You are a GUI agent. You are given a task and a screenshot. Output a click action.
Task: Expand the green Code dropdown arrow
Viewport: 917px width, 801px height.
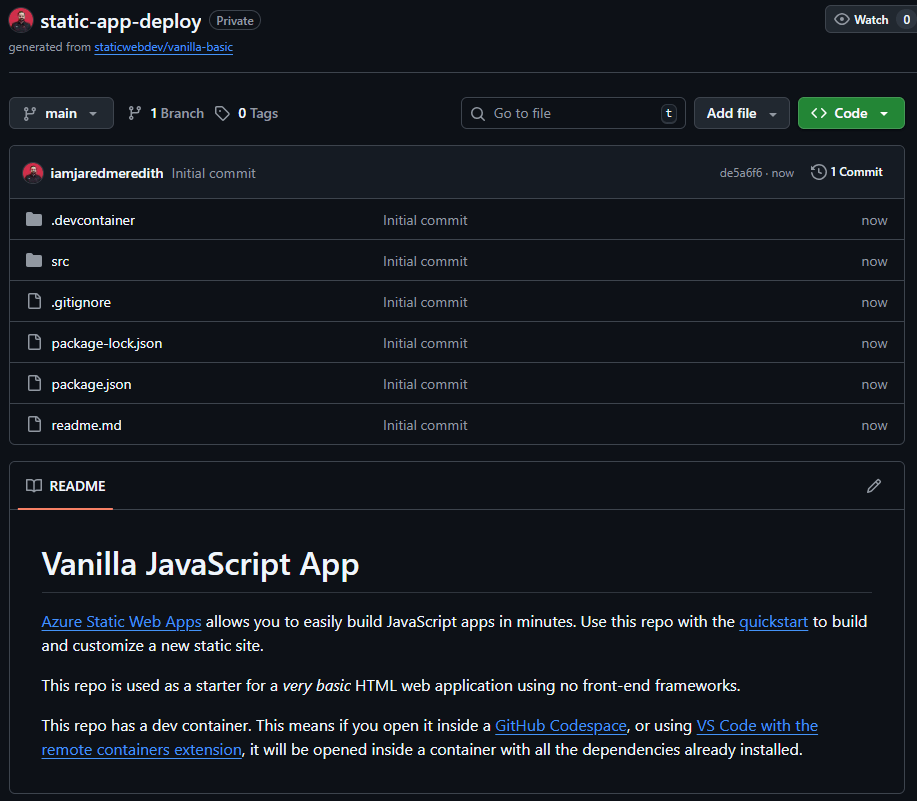(884, 113)
